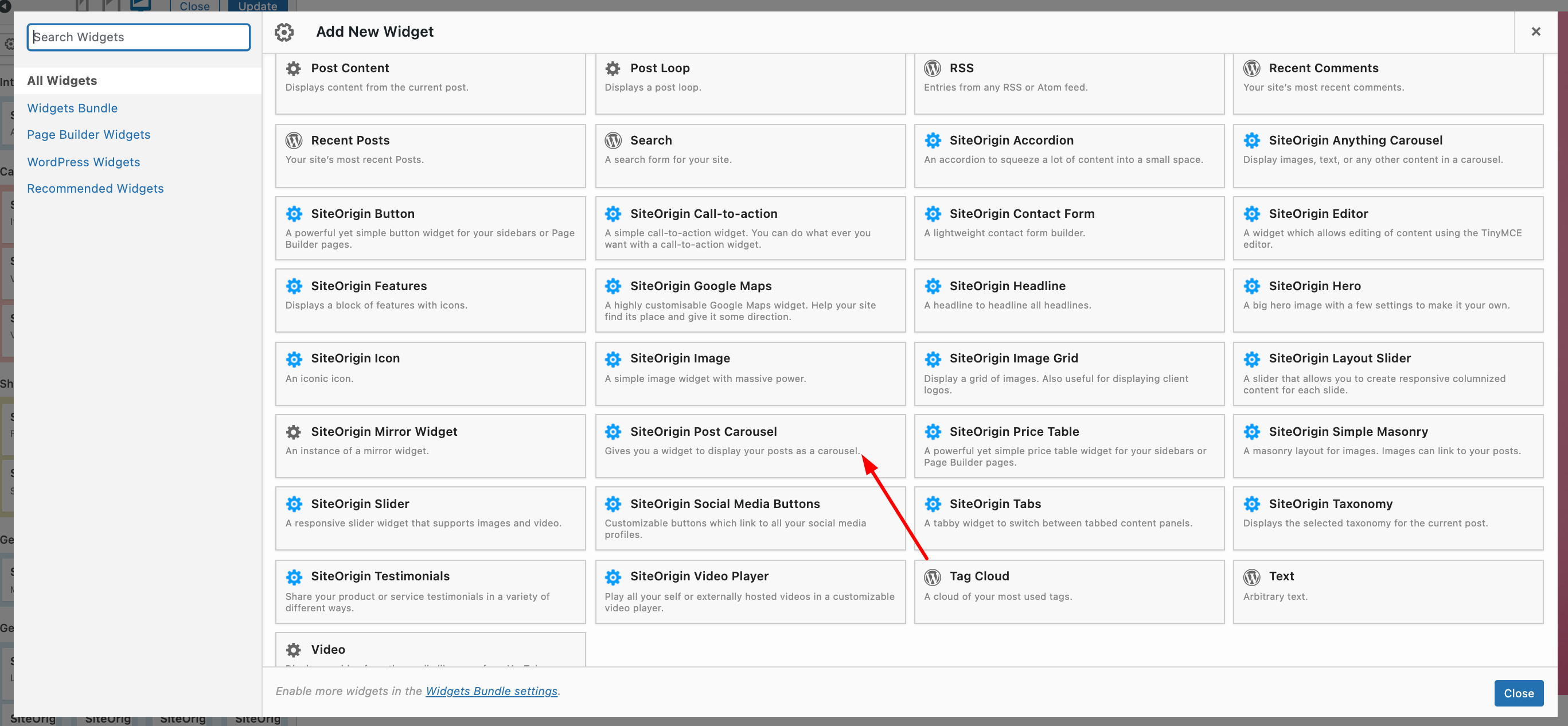Add the SiteOrigin Google Maps widget
This screenshot has height=726, width=1568.
(750, 300)
